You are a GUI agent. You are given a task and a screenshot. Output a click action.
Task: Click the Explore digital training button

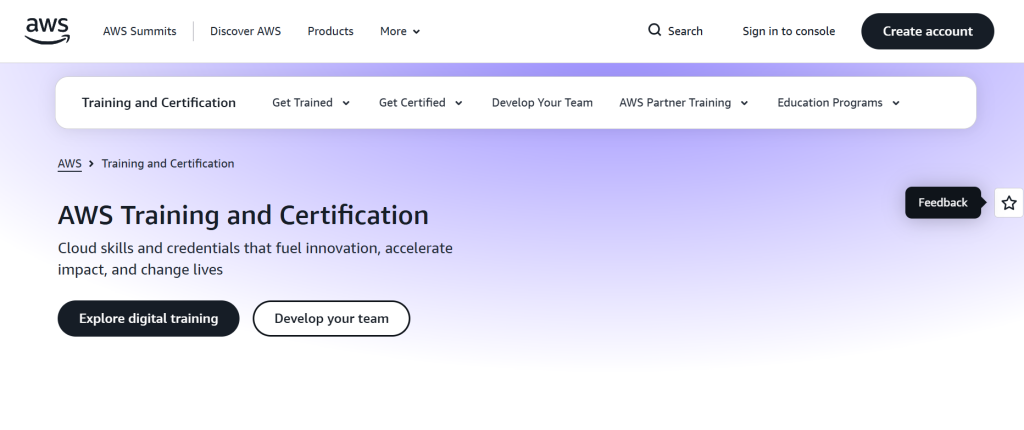pyautogui.click(x=148, y=318)
